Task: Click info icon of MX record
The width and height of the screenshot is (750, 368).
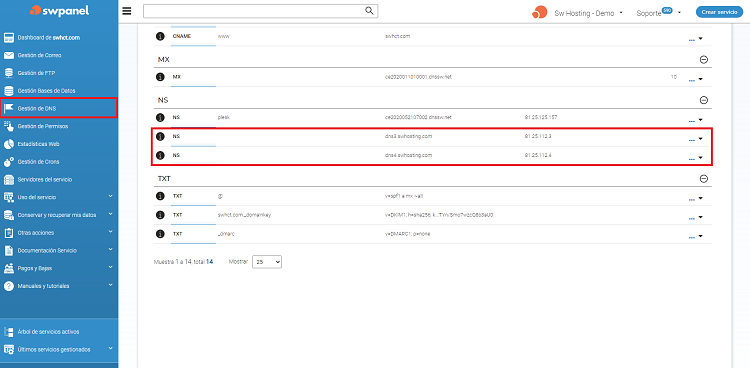Action: pos(160,77)
